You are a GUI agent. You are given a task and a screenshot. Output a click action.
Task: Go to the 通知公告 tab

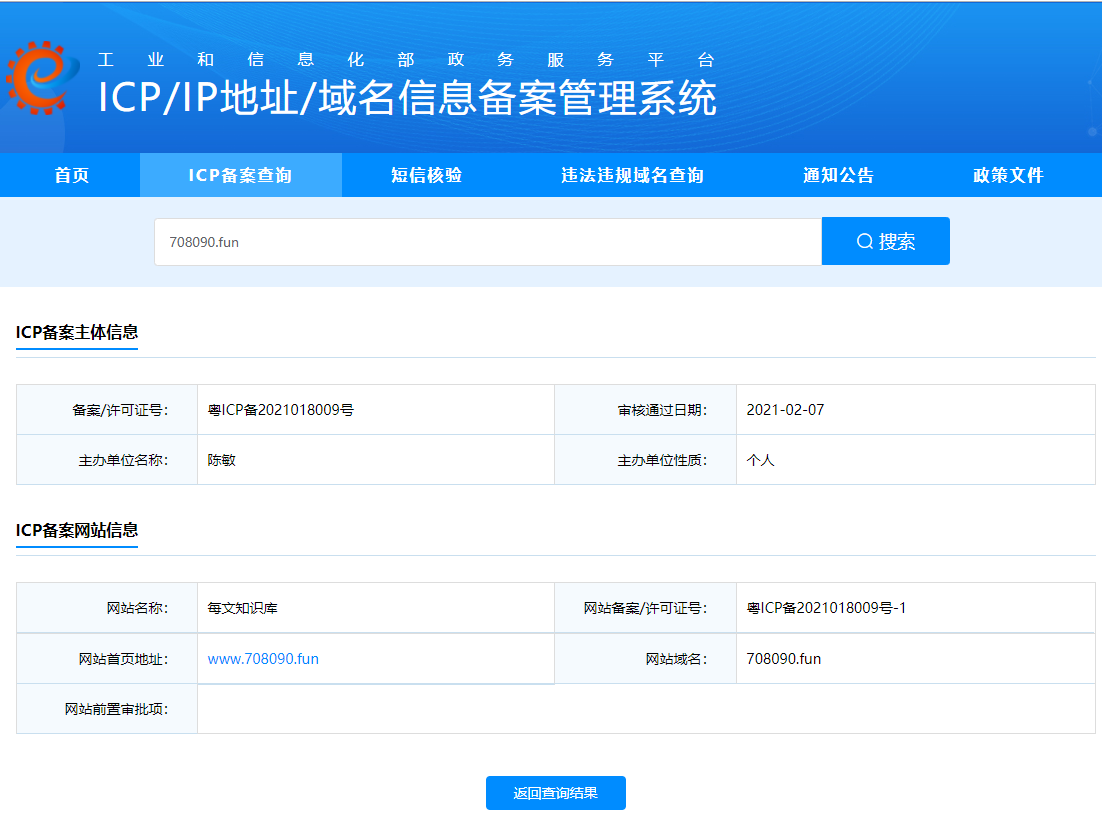838,175
